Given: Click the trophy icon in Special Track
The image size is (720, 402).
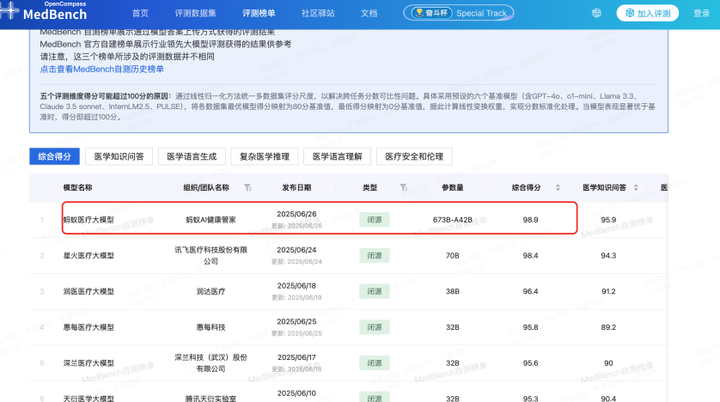Looking at the screenshot, I should click(x=415, y=13).
